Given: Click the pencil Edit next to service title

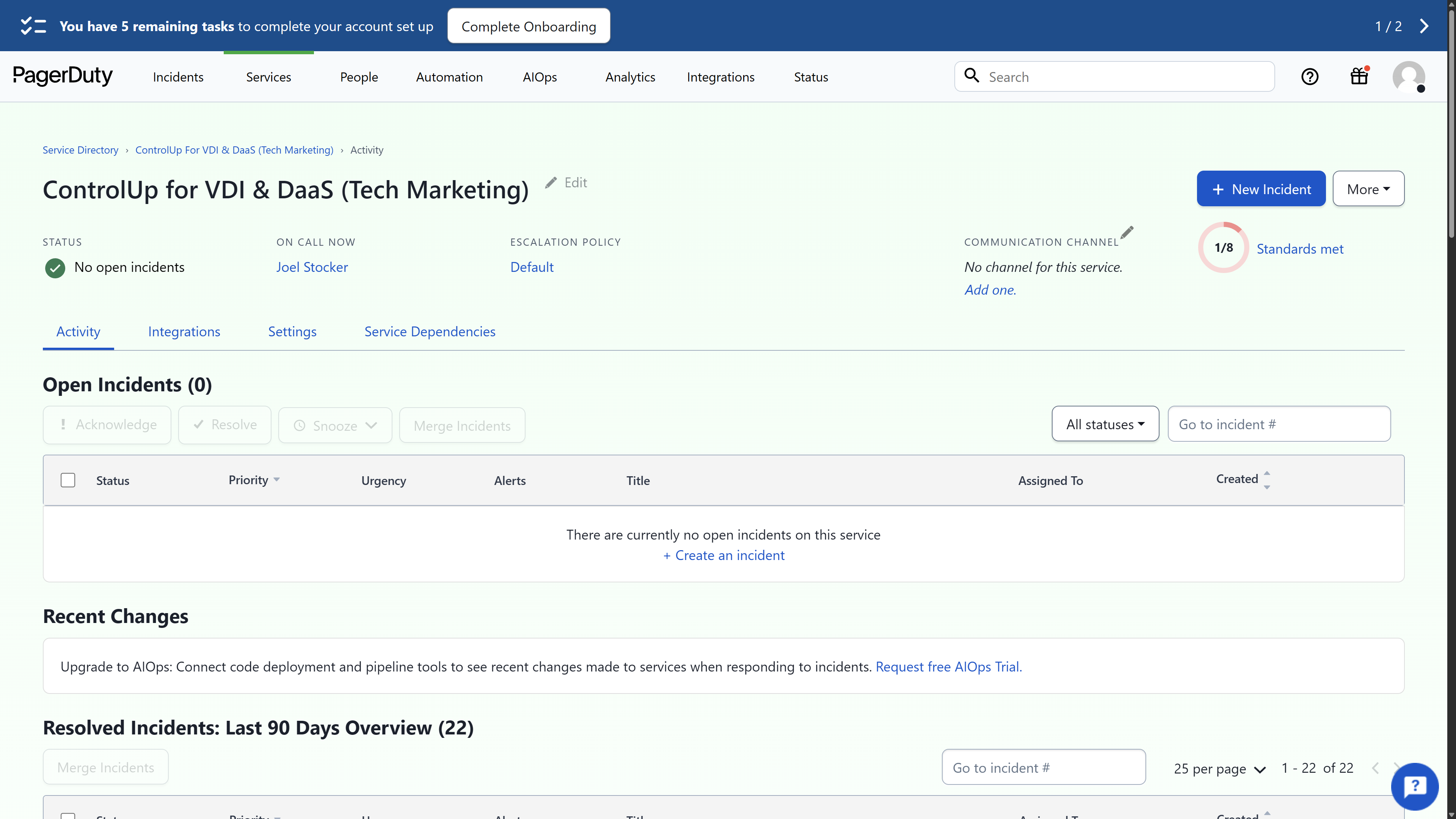Looking at the screenshot, I should pyautogui.click(x=566, y=182).
